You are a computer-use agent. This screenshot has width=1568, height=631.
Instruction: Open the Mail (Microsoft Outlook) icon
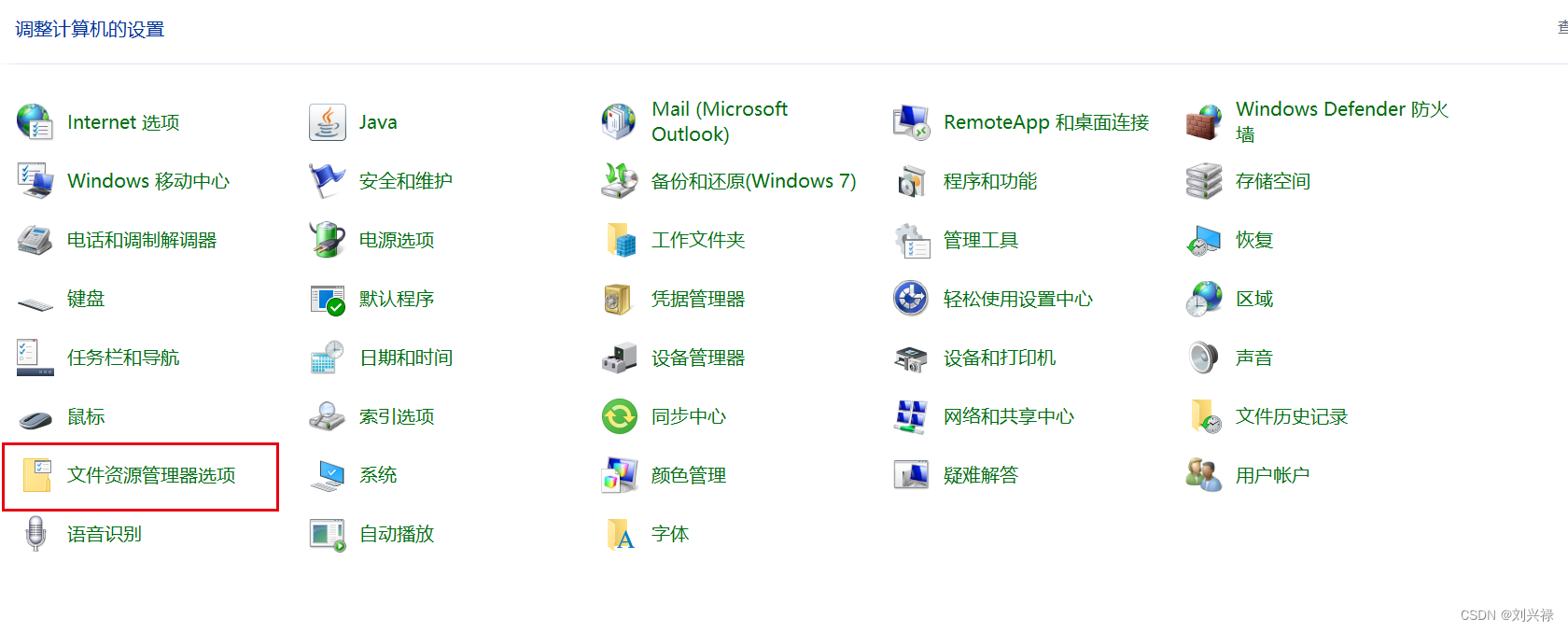pos(620,122)
